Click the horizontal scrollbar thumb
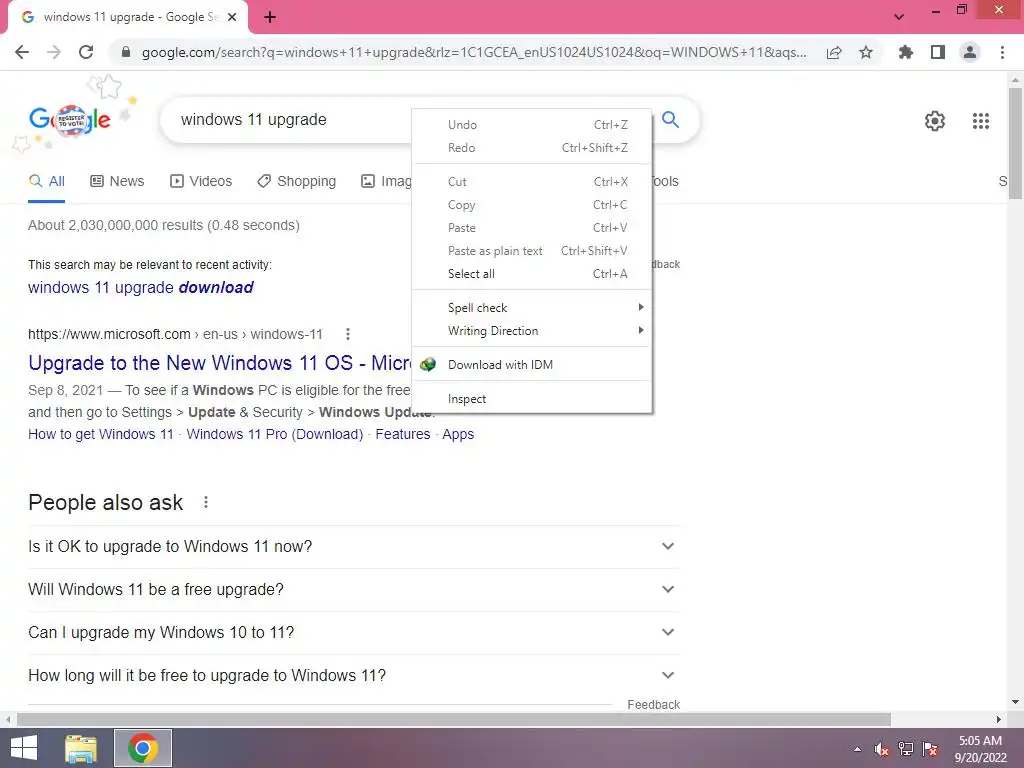This screenshot has width=1024, height=768. point(454,719)
